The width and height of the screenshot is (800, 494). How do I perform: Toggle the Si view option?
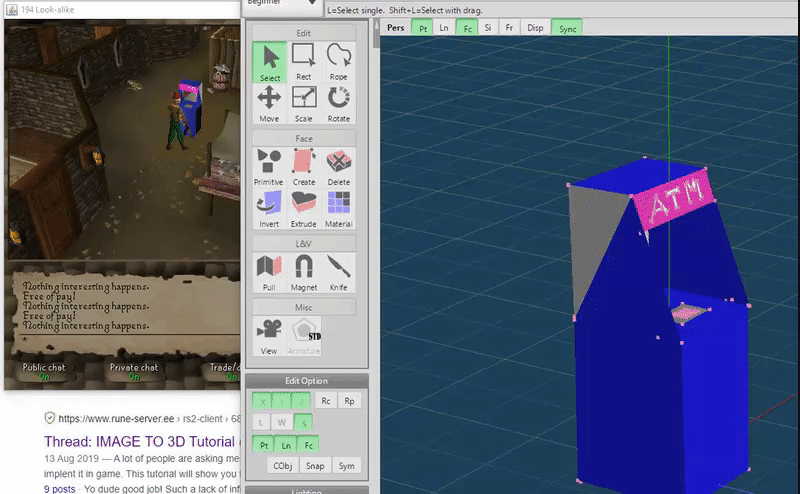[x=488, y=28]
